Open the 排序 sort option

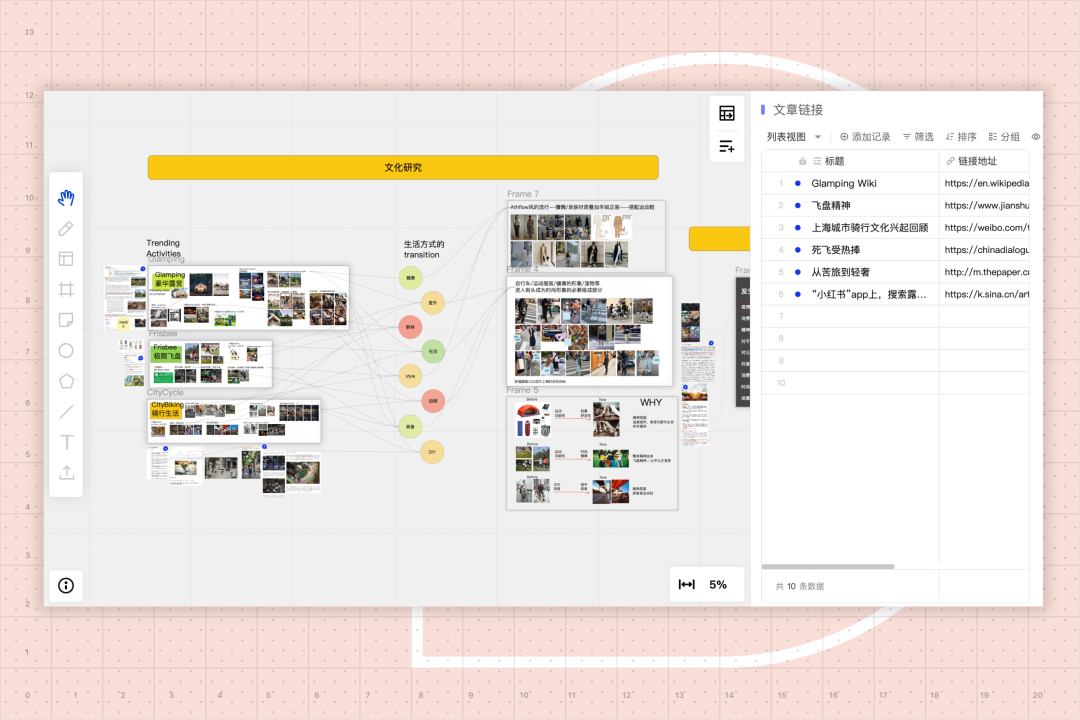coord(961,136)
